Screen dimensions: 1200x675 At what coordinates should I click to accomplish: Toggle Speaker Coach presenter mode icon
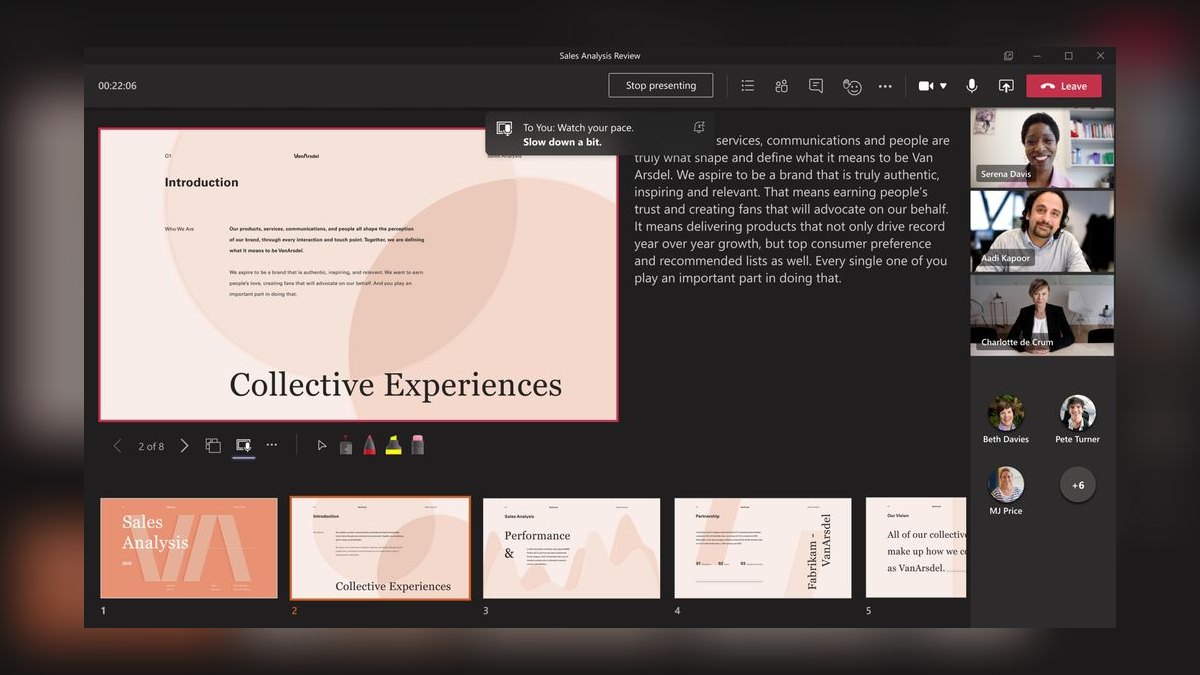point(243,446)
